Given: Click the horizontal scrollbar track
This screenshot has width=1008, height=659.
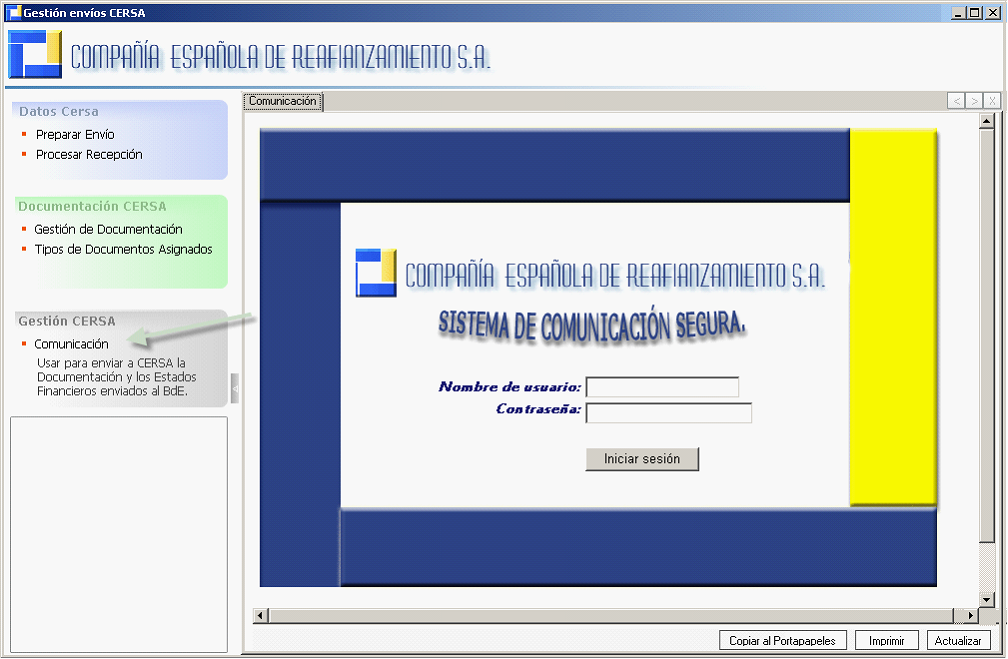Looking at the screenshot, I should (611, 615).
